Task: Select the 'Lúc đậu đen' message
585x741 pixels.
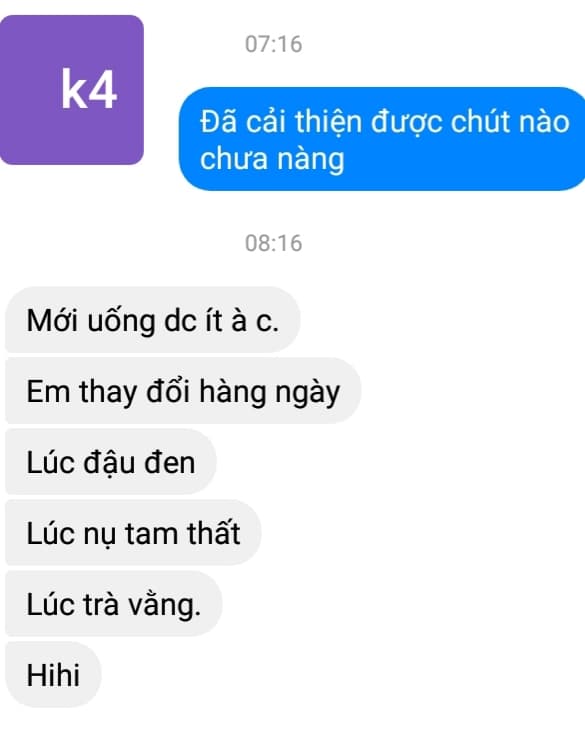Action: coord(111,462)
